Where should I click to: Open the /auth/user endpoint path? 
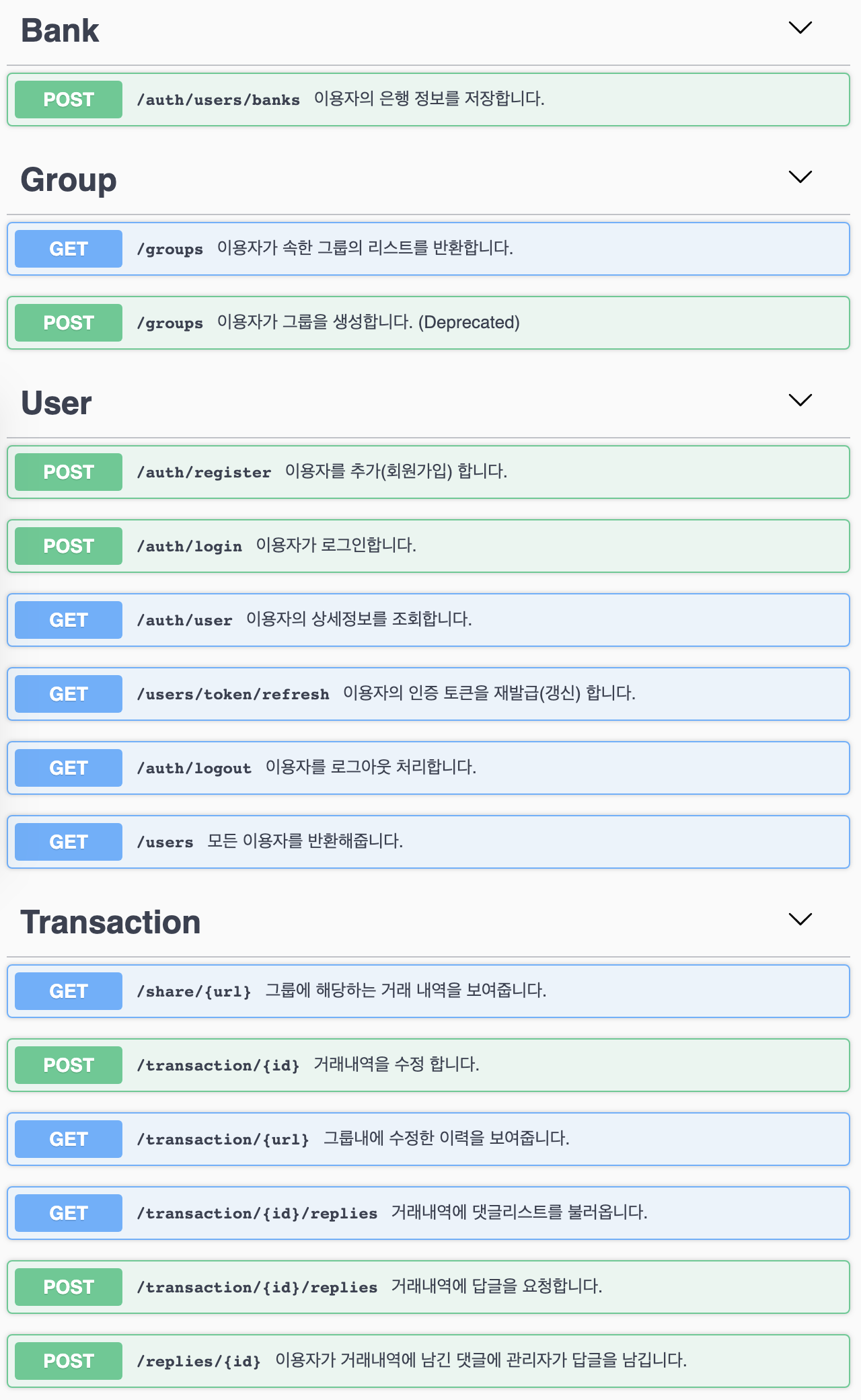184,621
